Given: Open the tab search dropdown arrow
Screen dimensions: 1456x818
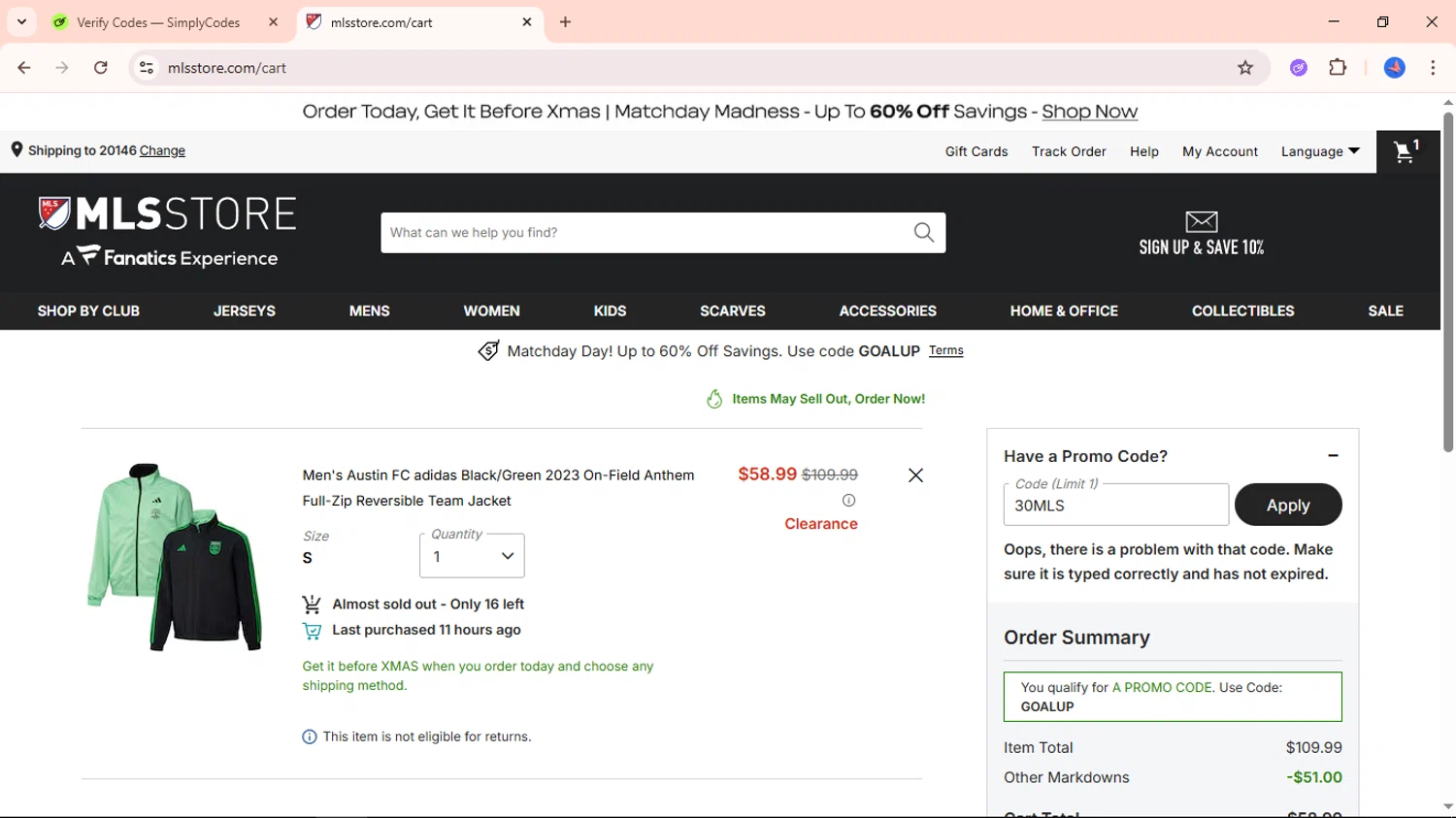Looking at the screenshot, I should tap(21, 22).
